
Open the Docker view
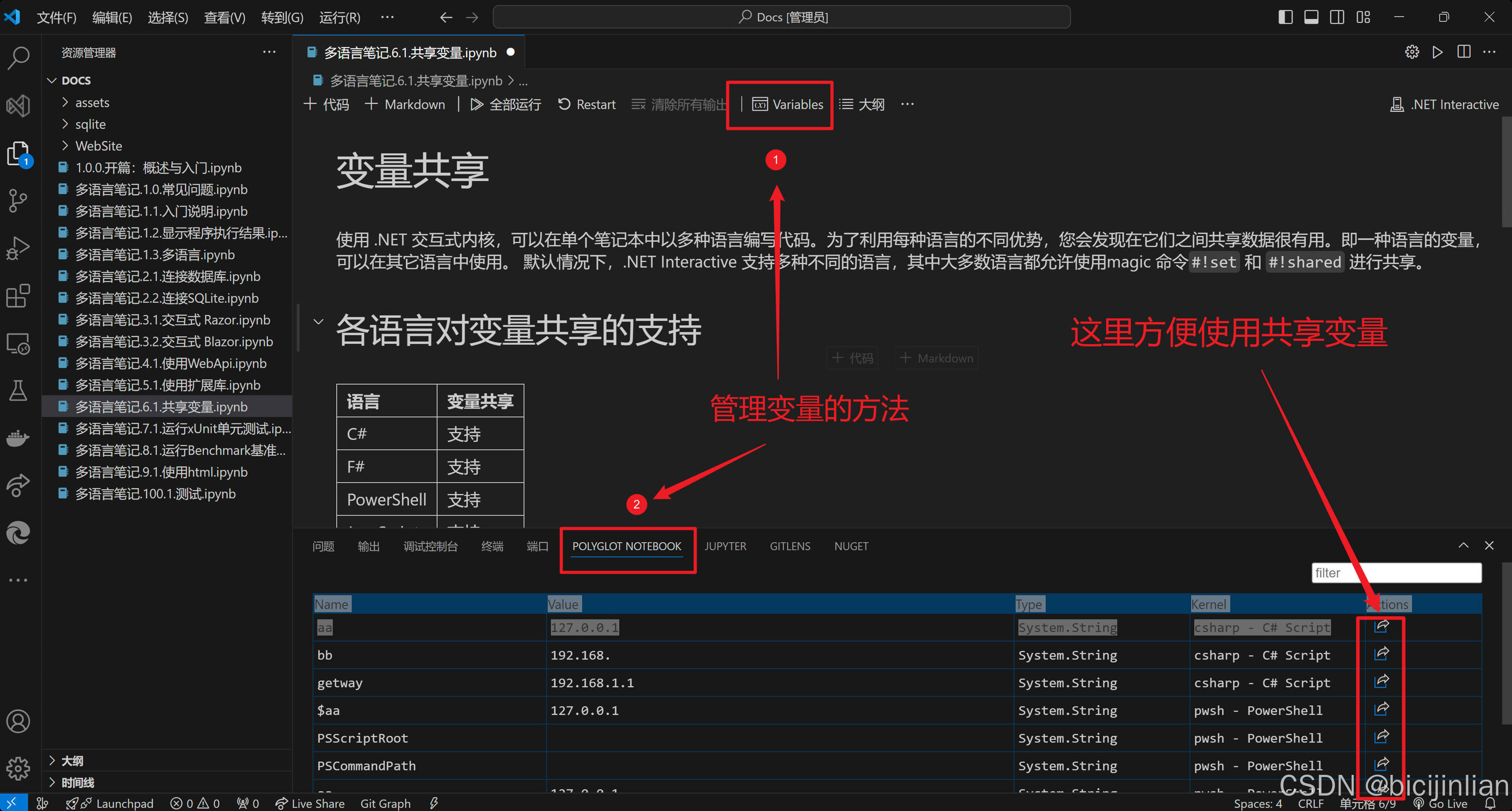19,438
